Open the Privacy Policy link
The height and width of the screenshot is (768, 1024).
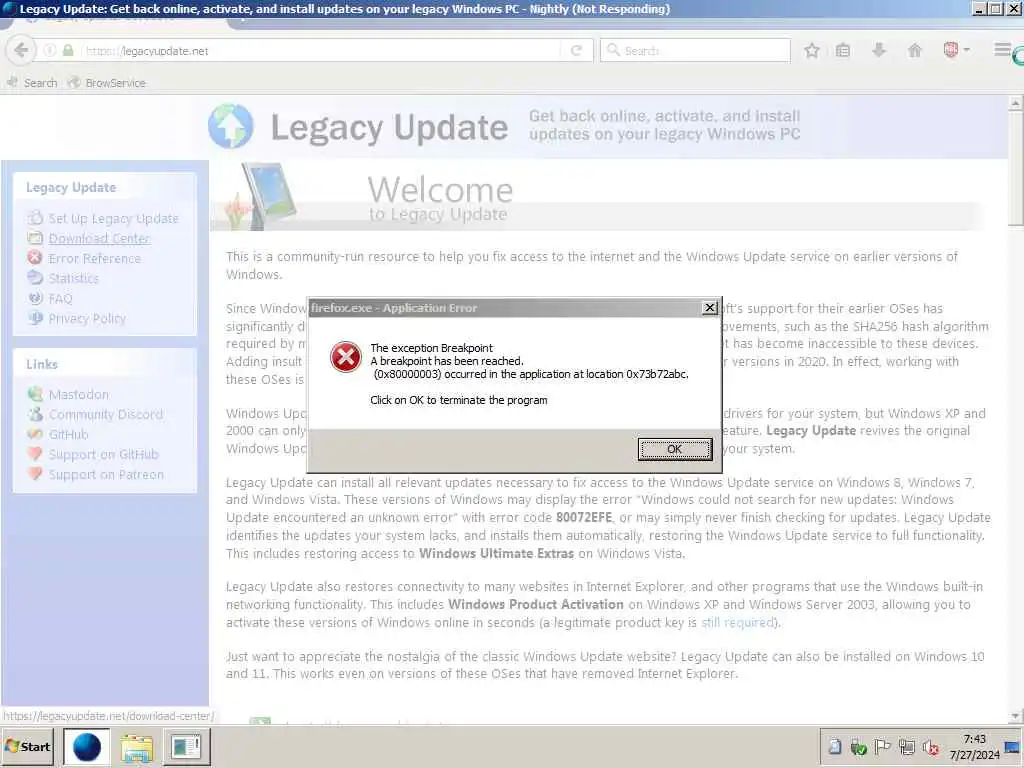point(87,319)
